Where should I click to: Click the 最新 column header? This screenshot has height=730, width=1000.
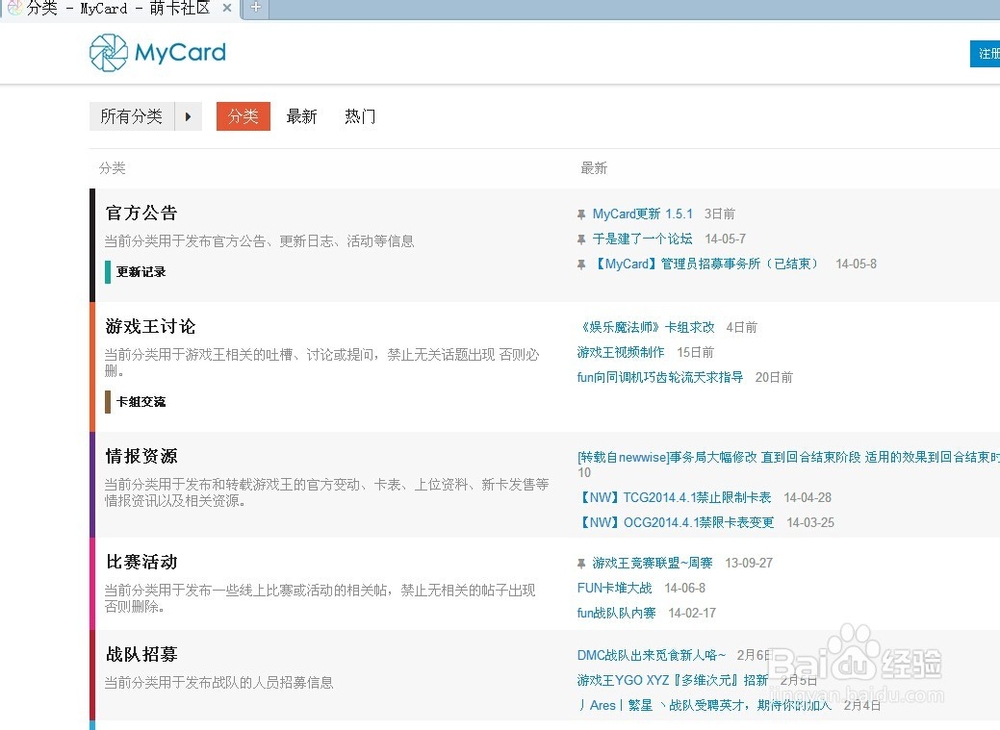pos(594,168)
